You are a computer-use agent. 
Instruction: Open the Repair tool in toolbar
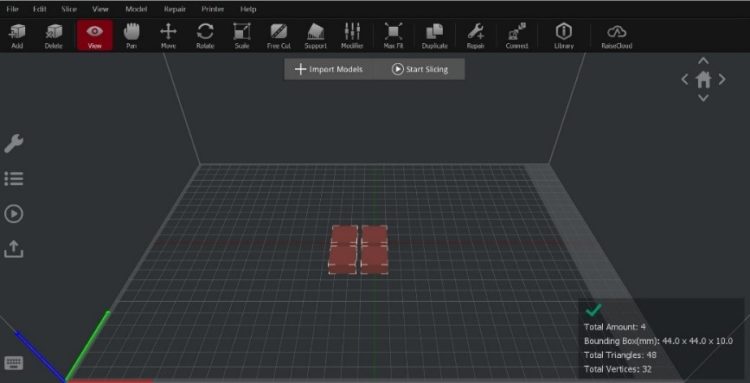pyautogui.click(x=476, y=35)
